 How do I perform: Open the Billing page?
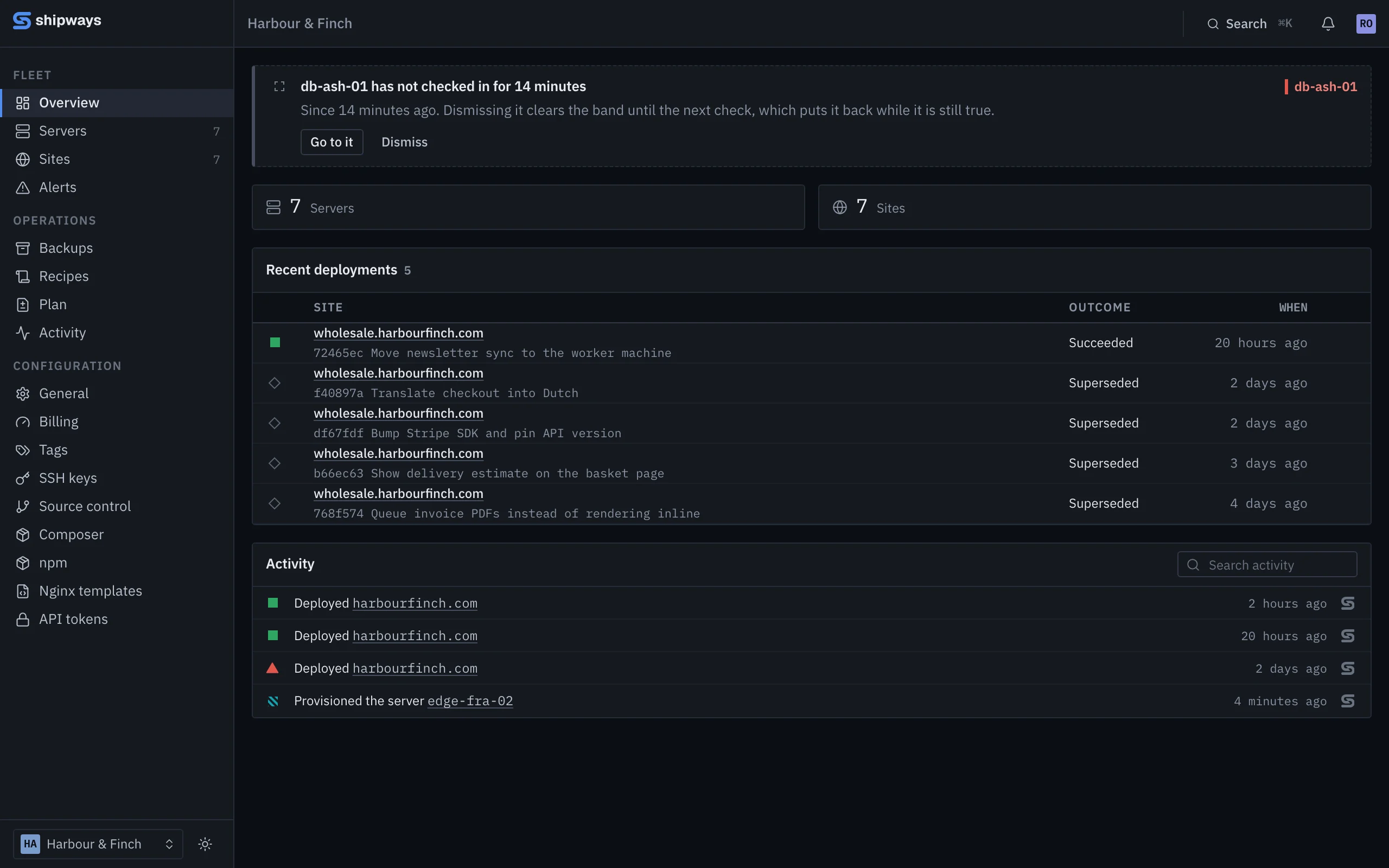(x=117, y=422)
